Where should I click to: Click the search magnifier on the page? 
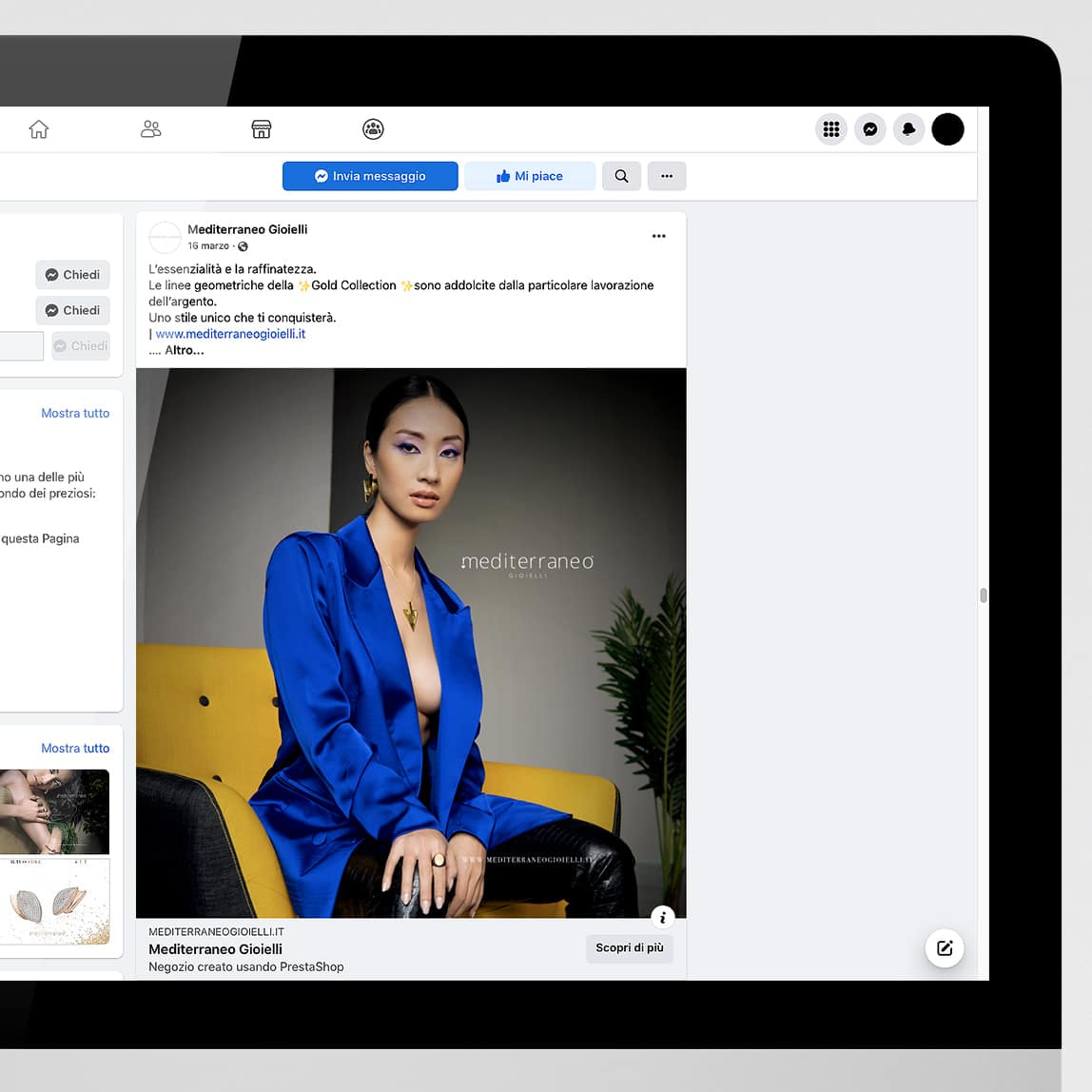(621, 176)
